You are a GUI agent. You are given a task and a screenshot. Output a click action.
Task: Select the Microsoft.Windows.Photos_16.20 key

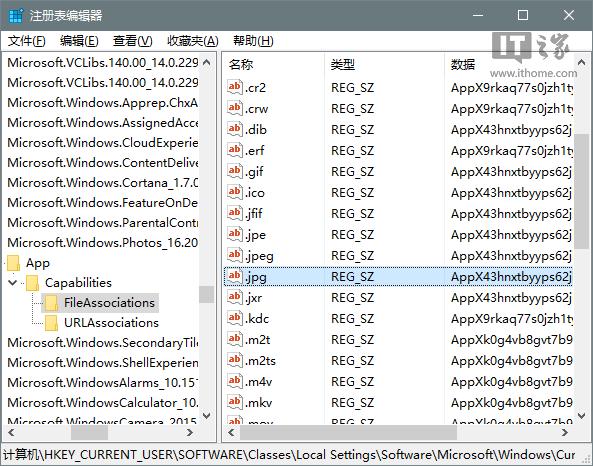coord(102,243)
